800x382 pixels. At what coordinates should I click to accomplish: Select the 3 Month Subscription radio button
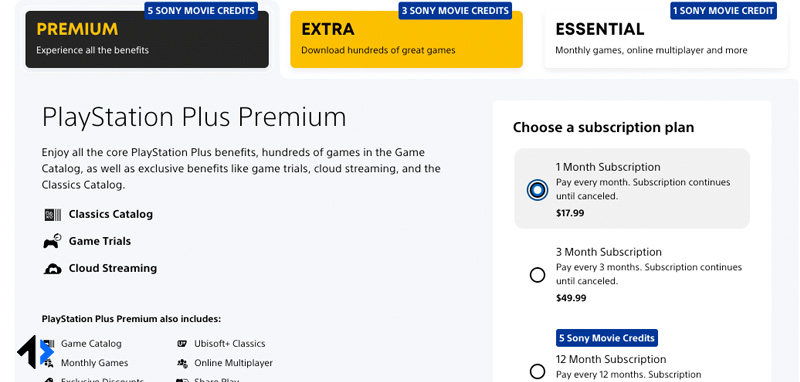coord(537,275)
